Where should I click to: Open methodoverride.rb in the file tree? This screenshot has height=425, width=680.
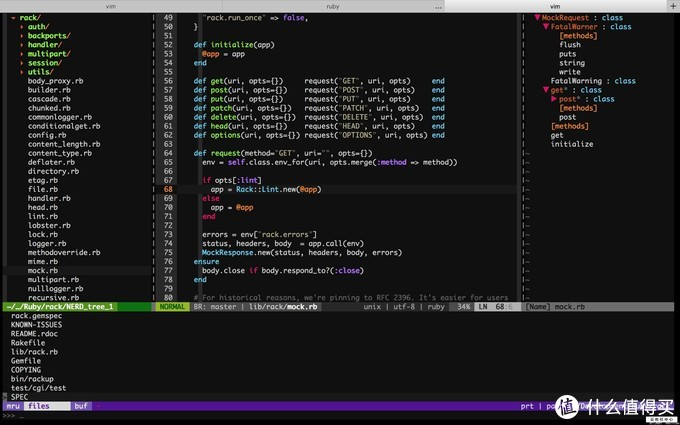tap(64, 252)
